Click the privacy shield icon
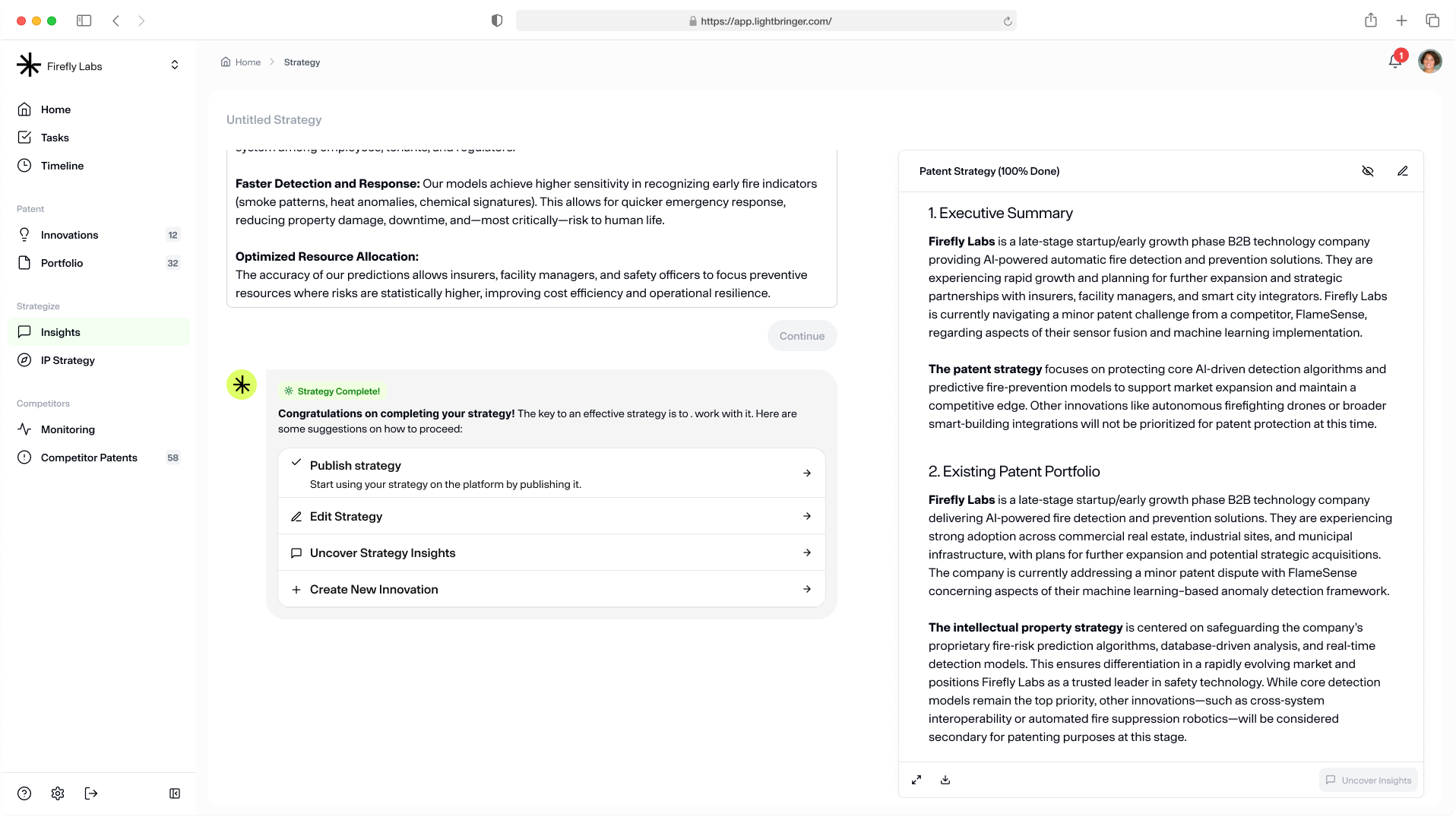 (x=497, y=21)
